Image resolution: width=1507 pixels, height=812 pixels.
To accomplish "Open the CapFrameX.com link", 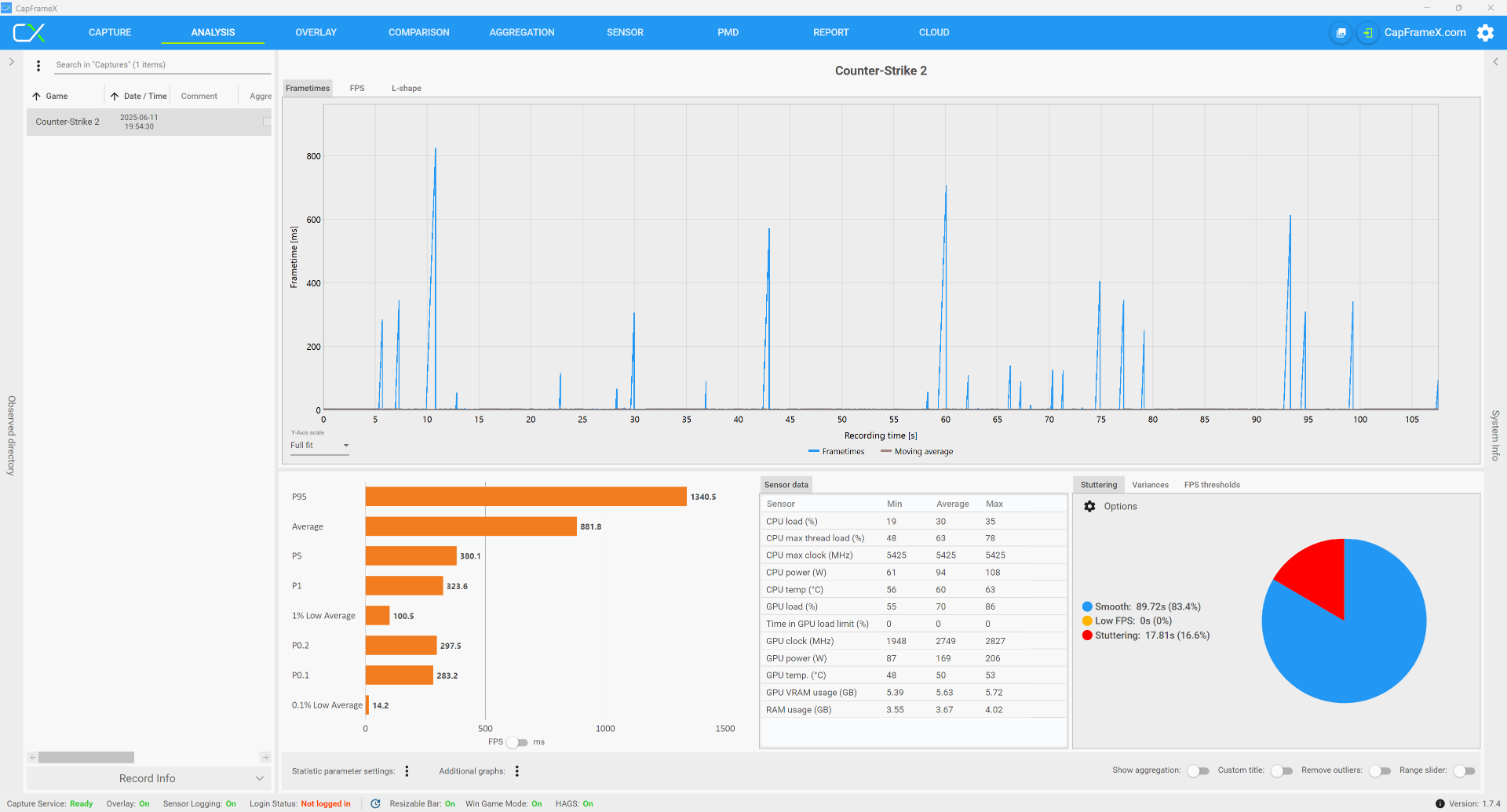I will (1425, 33).
